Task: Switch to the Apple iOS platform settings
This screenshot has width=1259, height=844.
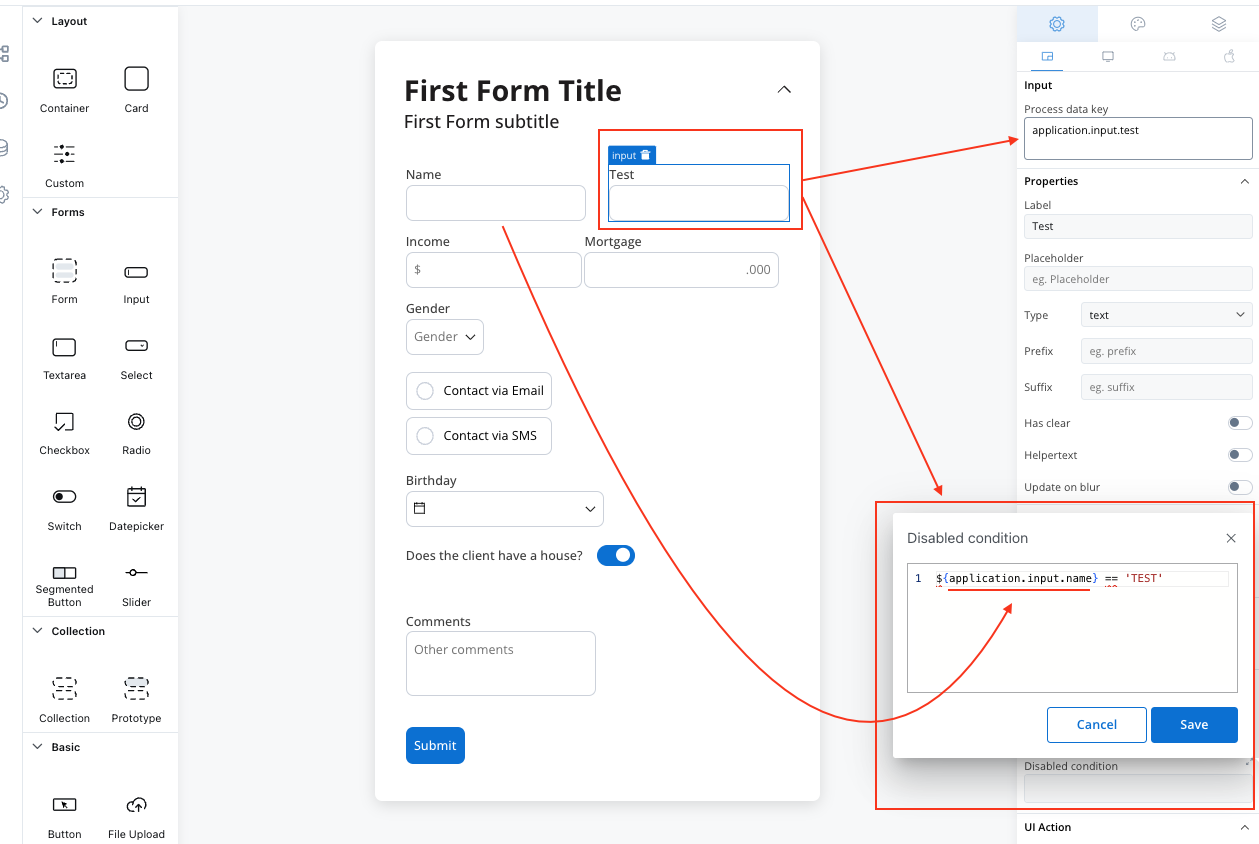Action: pos(1229,57)
